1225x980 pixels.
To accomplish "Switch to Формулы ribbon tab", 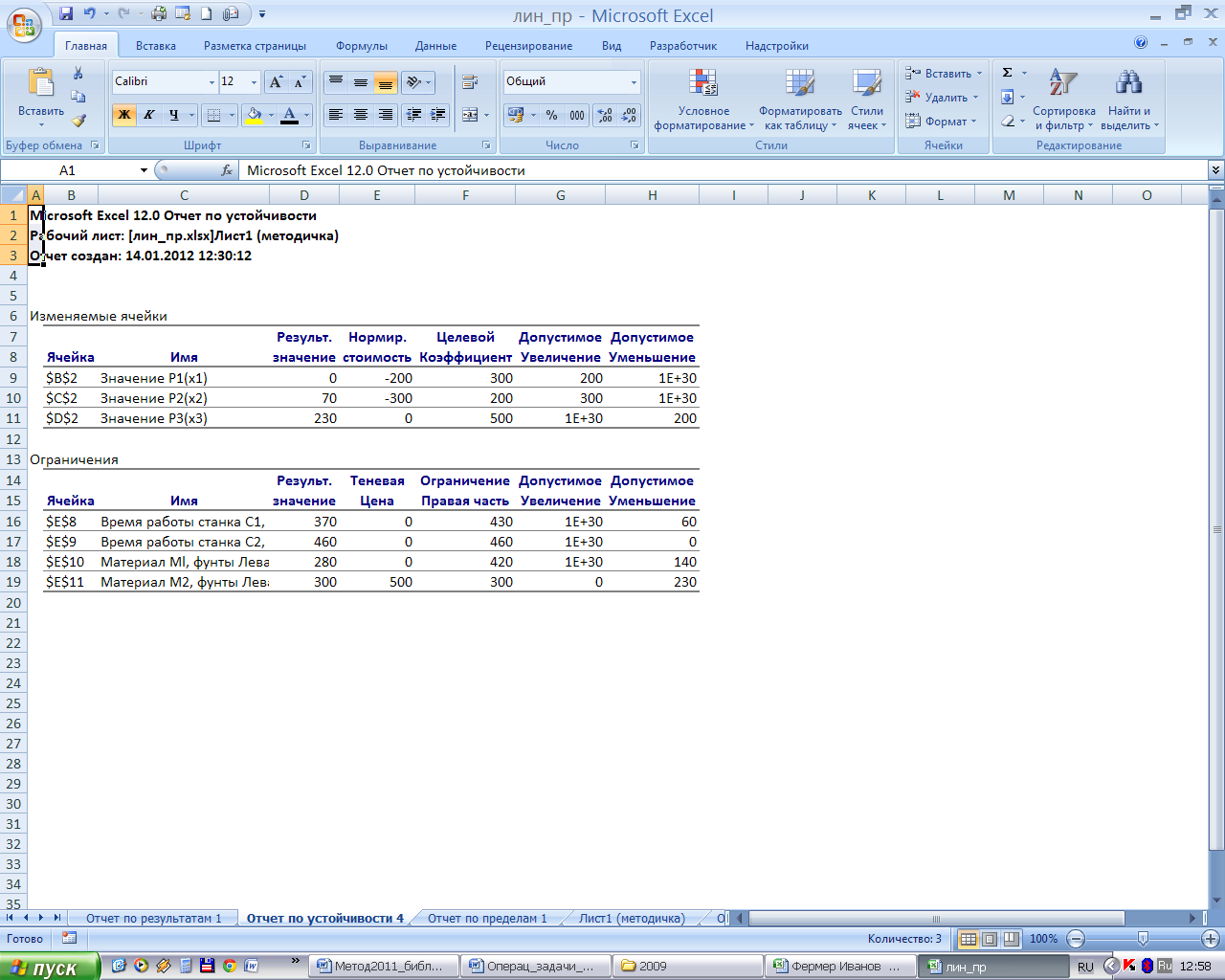I will coord(362,46).
